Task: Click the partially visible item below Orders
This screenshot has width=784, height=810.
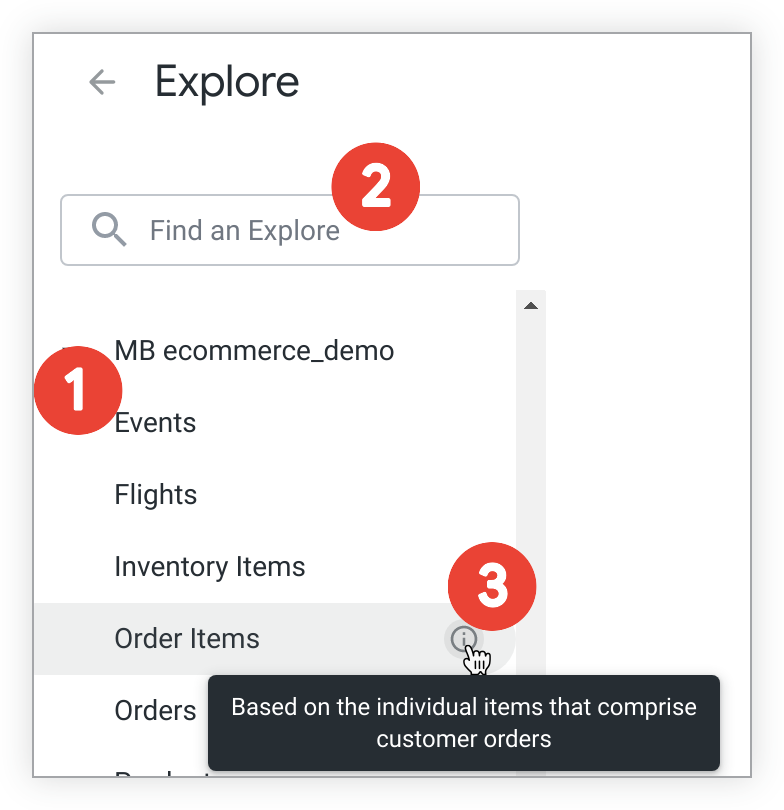Action: (x=160, y=772)
